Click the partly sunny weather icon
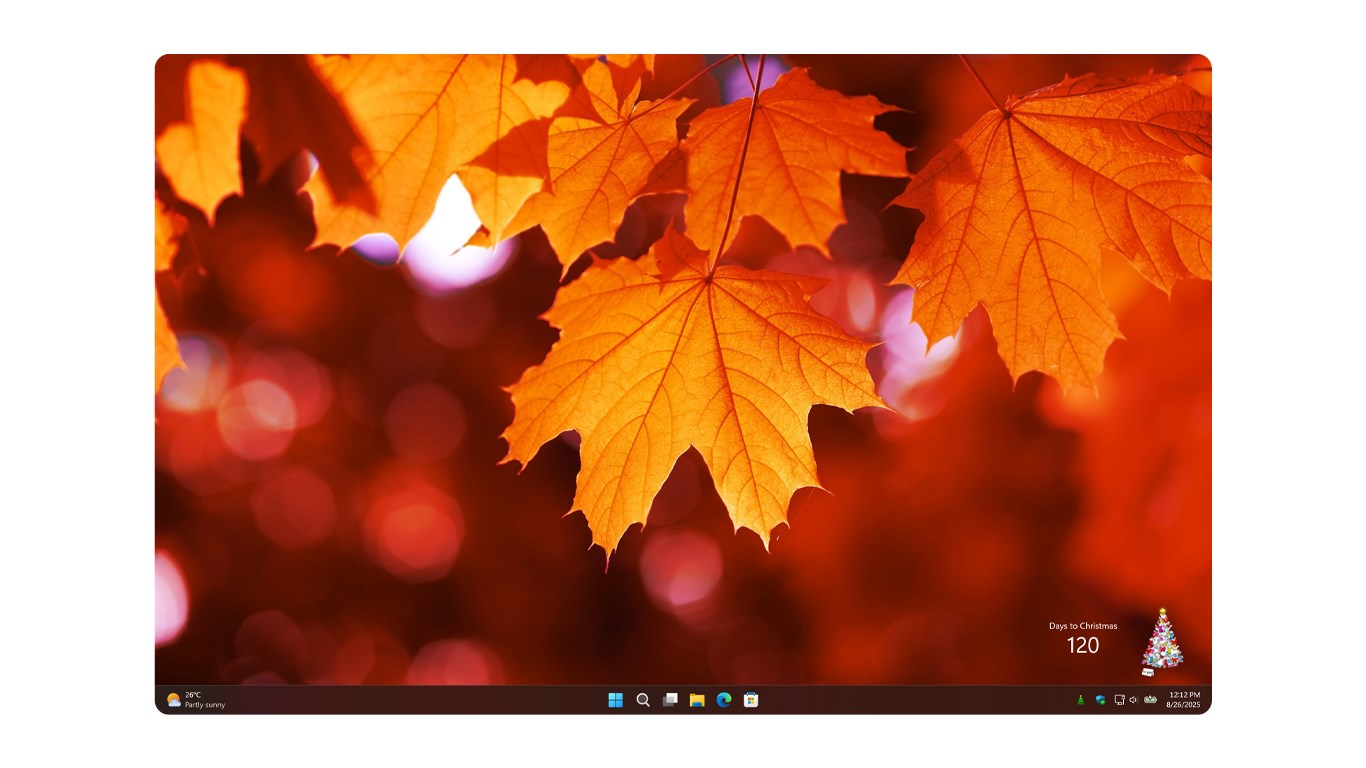Image resolution: width=1366 pixels, height=768 pixels. click(x=174, y=700)
